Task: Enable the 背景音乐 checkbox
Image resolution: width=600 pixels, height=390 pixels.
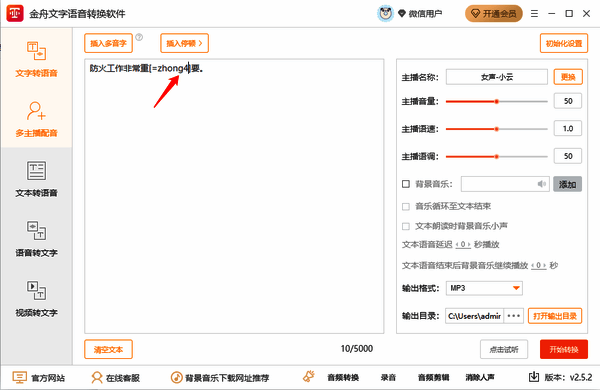Action: 406,184
